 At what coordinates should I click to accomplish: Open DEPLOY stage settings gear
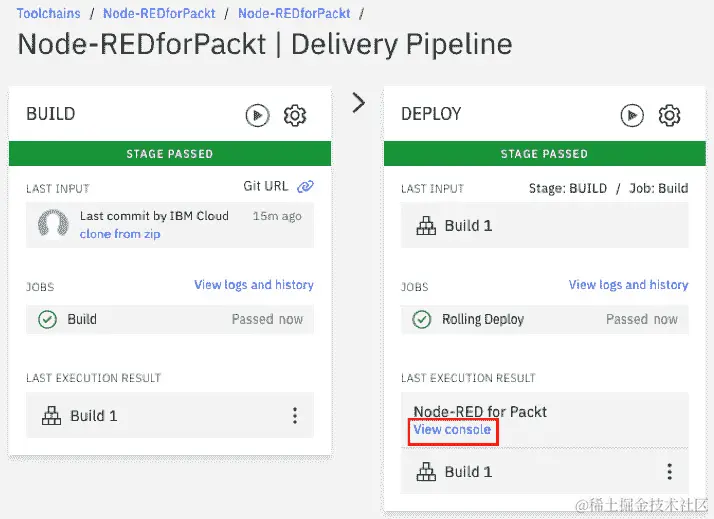669,116
